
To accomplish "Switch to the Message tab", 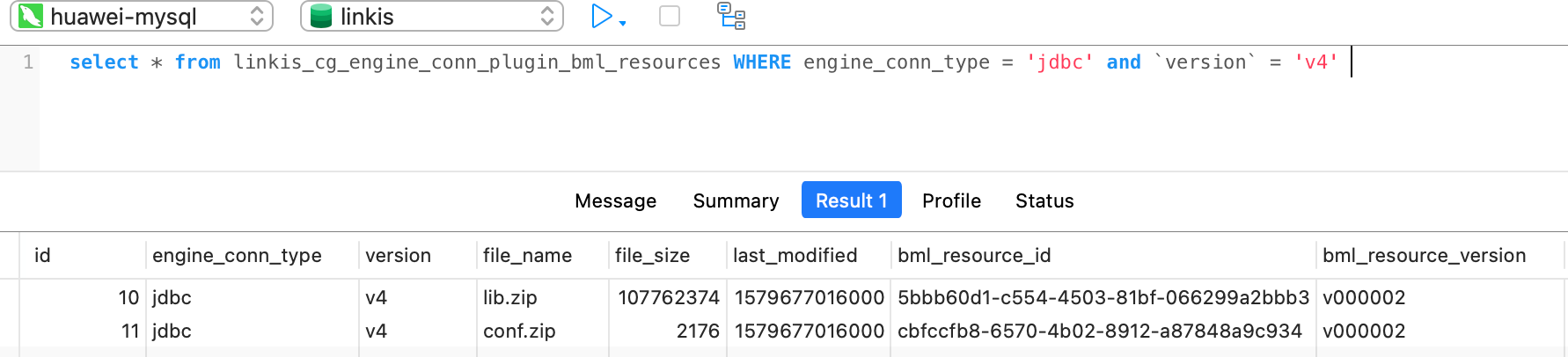I will pyautogui.click(x=615, y=200).
